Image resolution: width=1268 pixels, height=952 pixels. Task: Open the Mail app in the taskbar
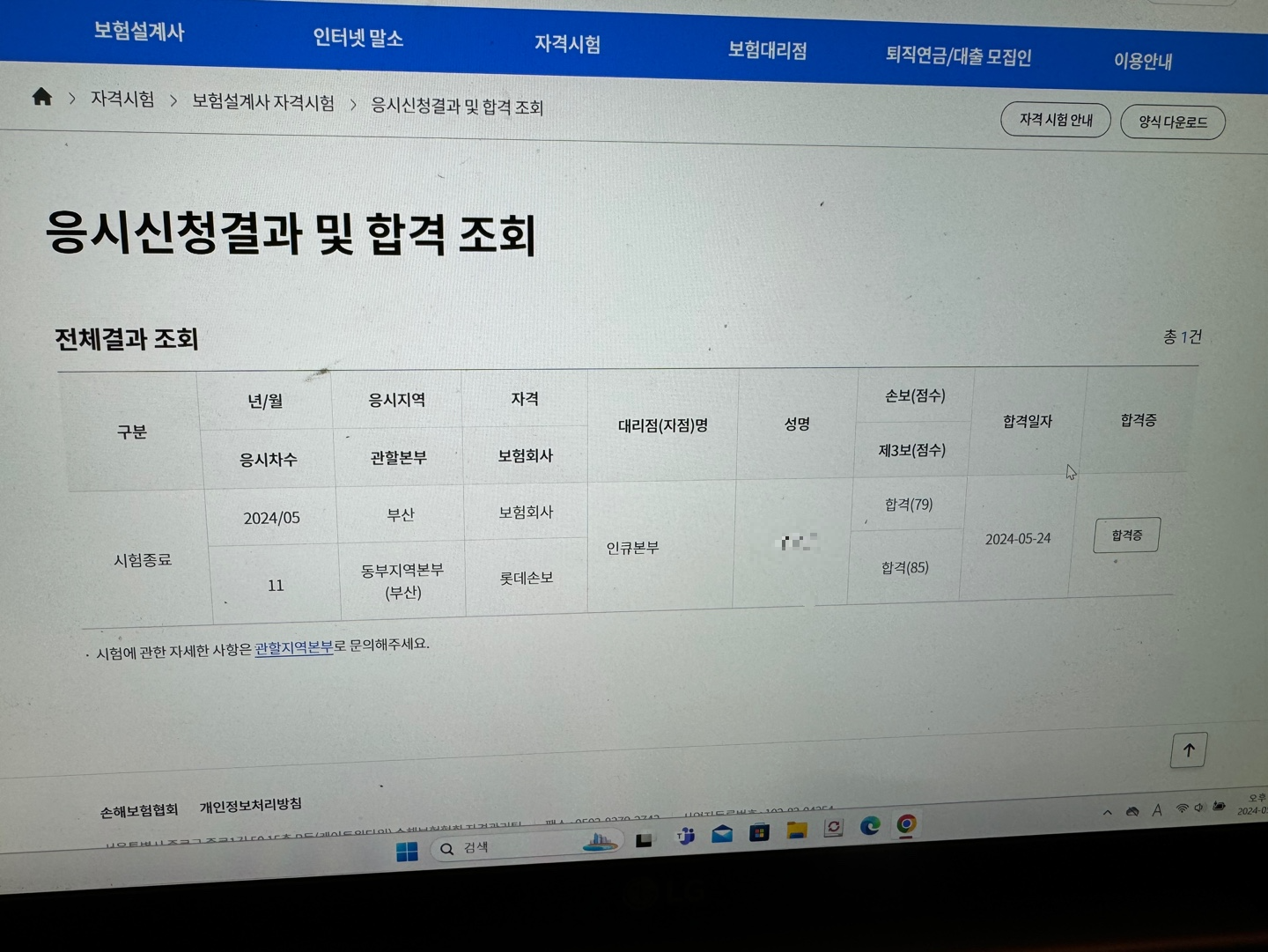[722, 833]
